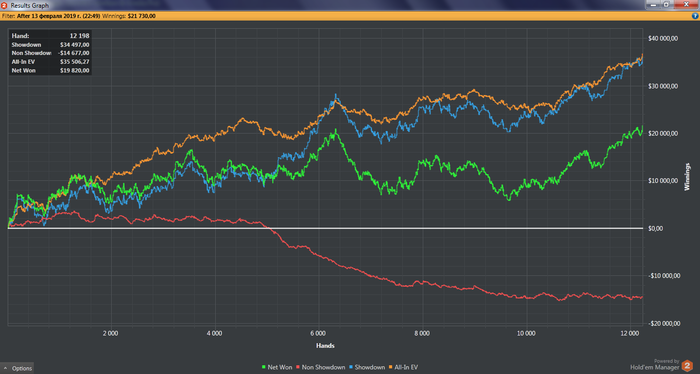The height and width of the screenshot is (374, 700).
Task: Click the 10 000 hands axis label
Action: pyautogui.click(x=526, y=333)
